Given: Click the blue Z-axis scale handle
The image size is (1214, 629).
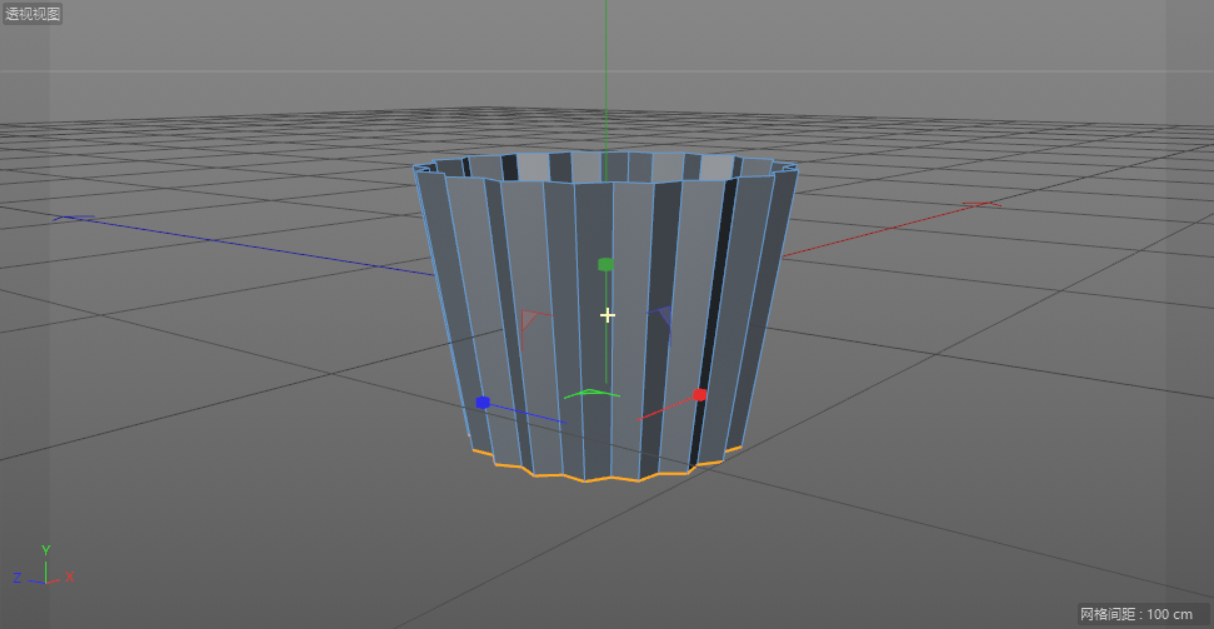Looking at the screenshot, I should coord(483,402).
